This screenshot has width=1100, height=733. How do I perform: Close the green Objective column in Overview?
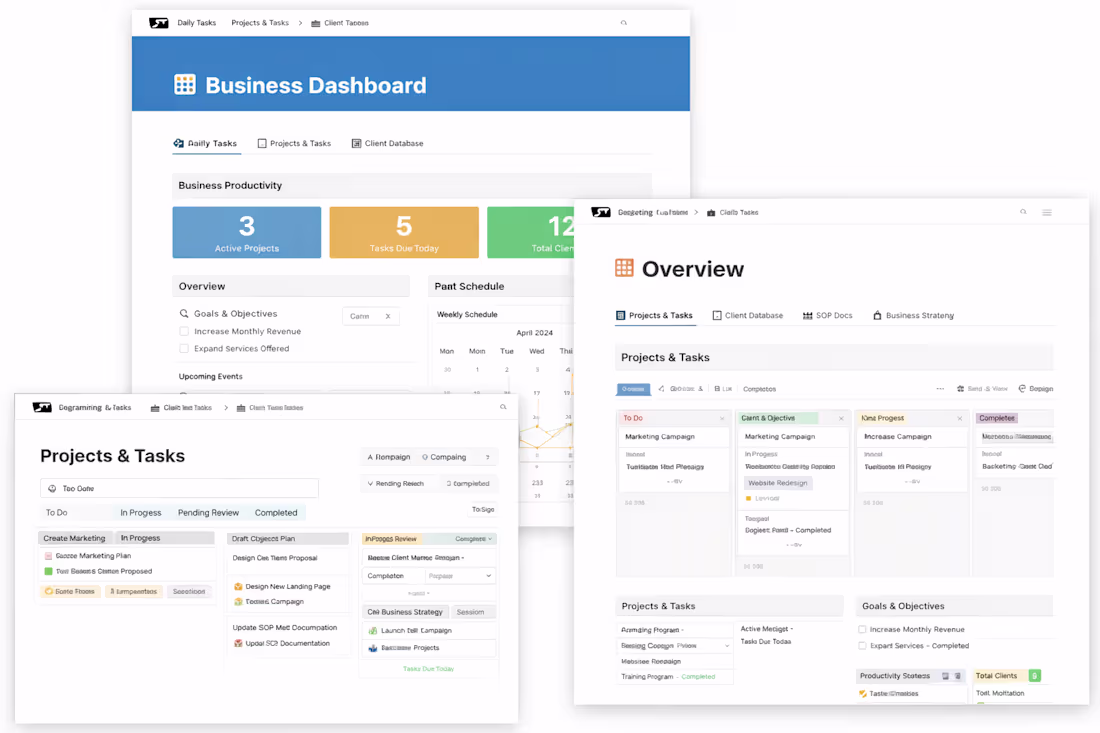pos(841,418)
